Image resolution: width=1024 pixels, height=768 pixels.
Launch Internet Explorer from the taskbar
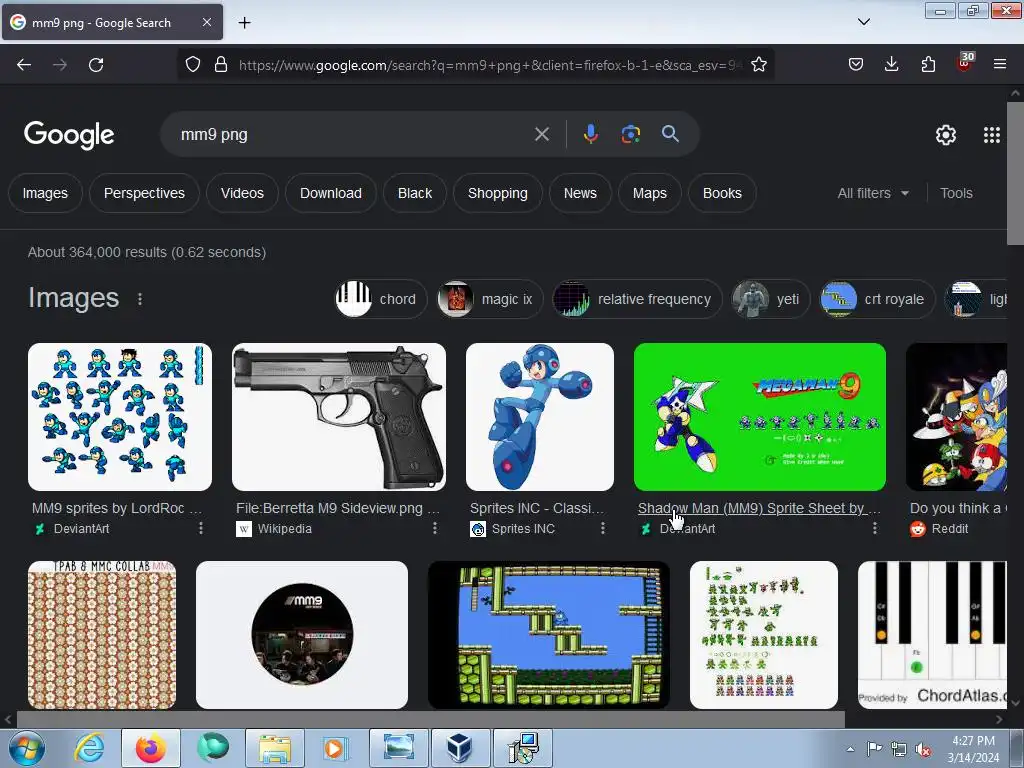[x=89, y=748]
